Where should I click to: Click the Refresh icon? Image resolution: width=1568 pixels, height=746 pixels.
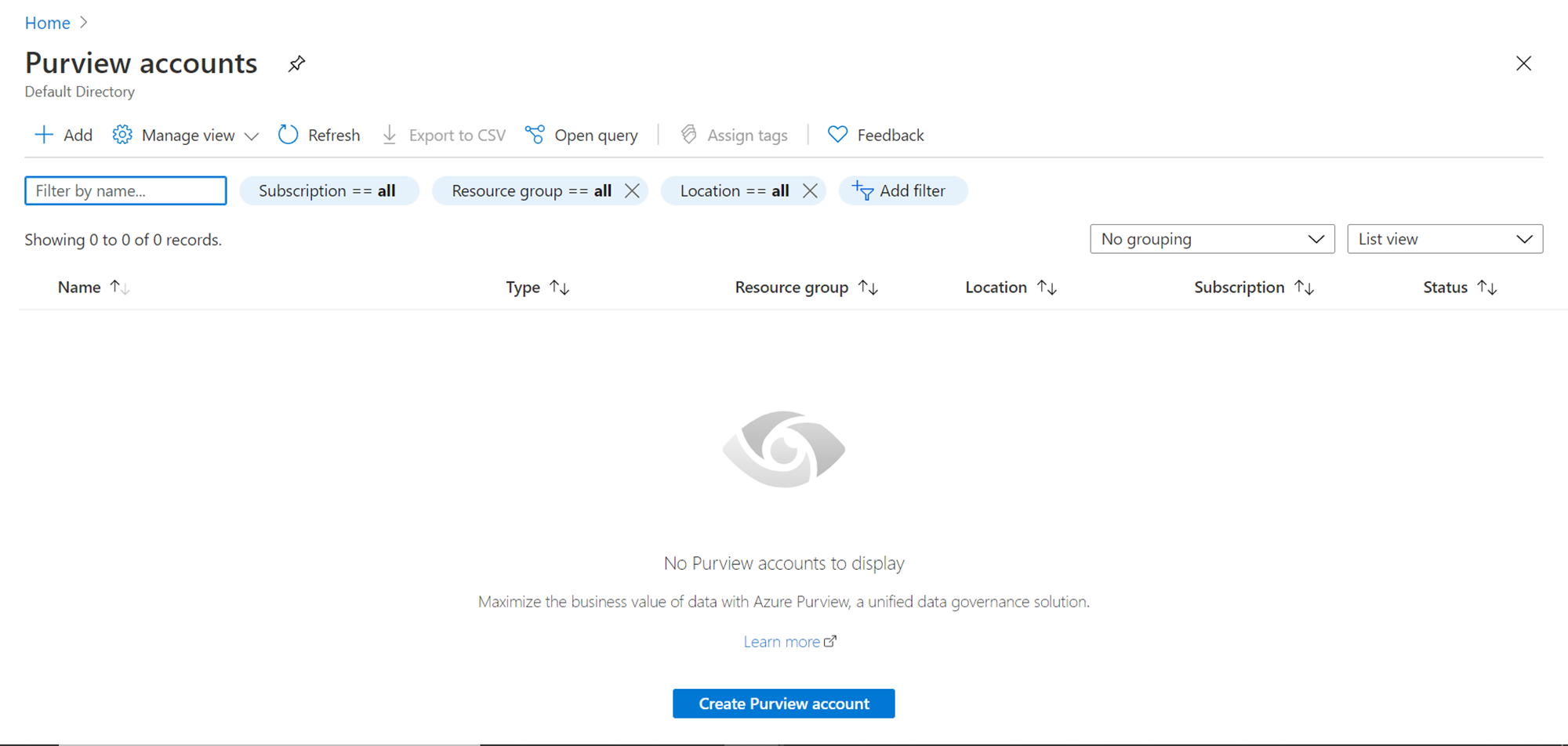[289, 135]
